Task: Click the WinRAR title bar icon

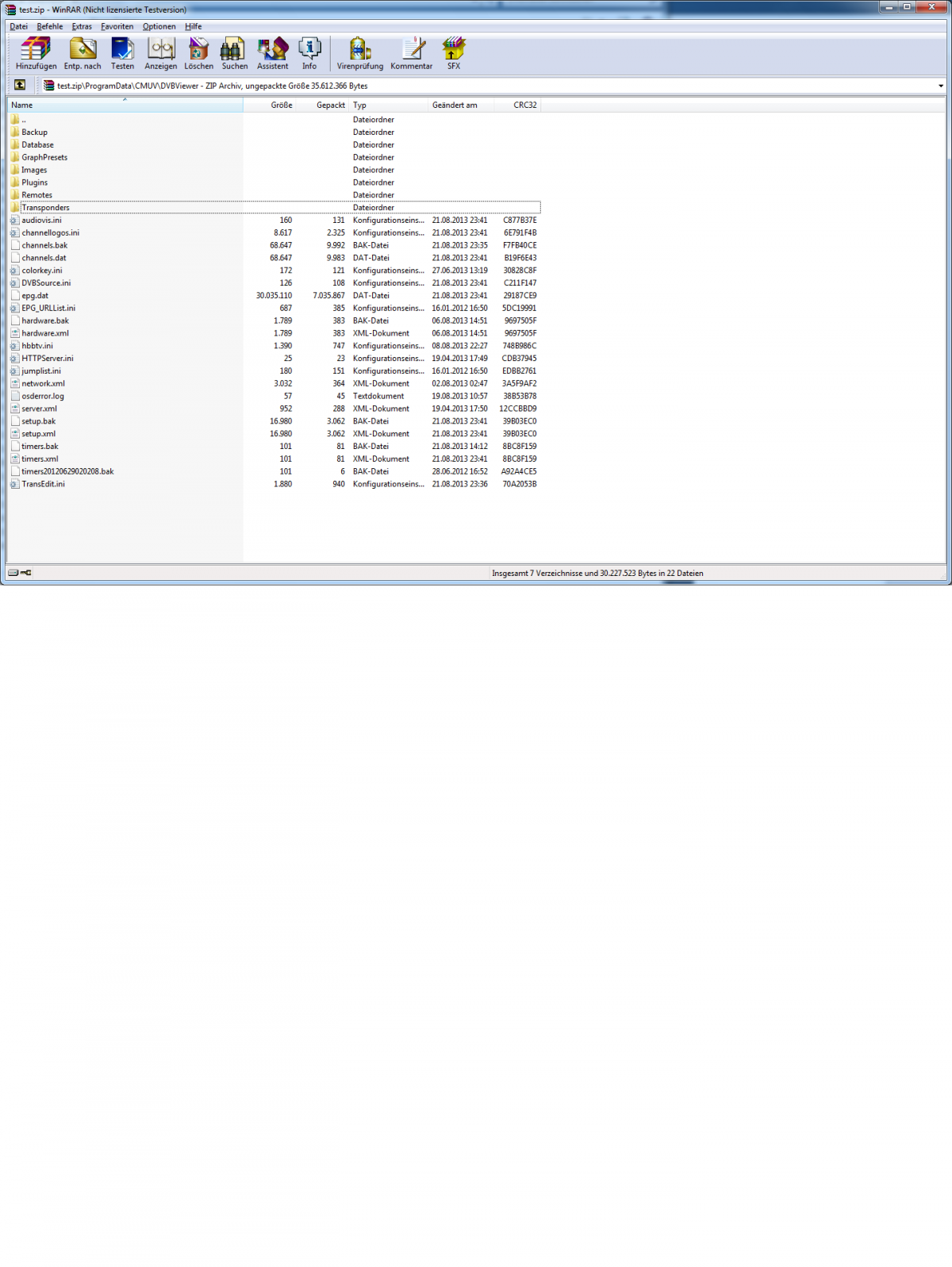Action: tap(10, 10)
